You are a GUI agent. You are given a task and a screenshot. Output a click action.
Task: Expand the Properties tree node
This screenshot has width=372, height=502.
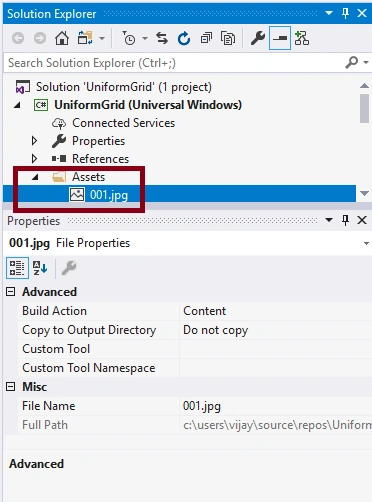click(34, 141)
